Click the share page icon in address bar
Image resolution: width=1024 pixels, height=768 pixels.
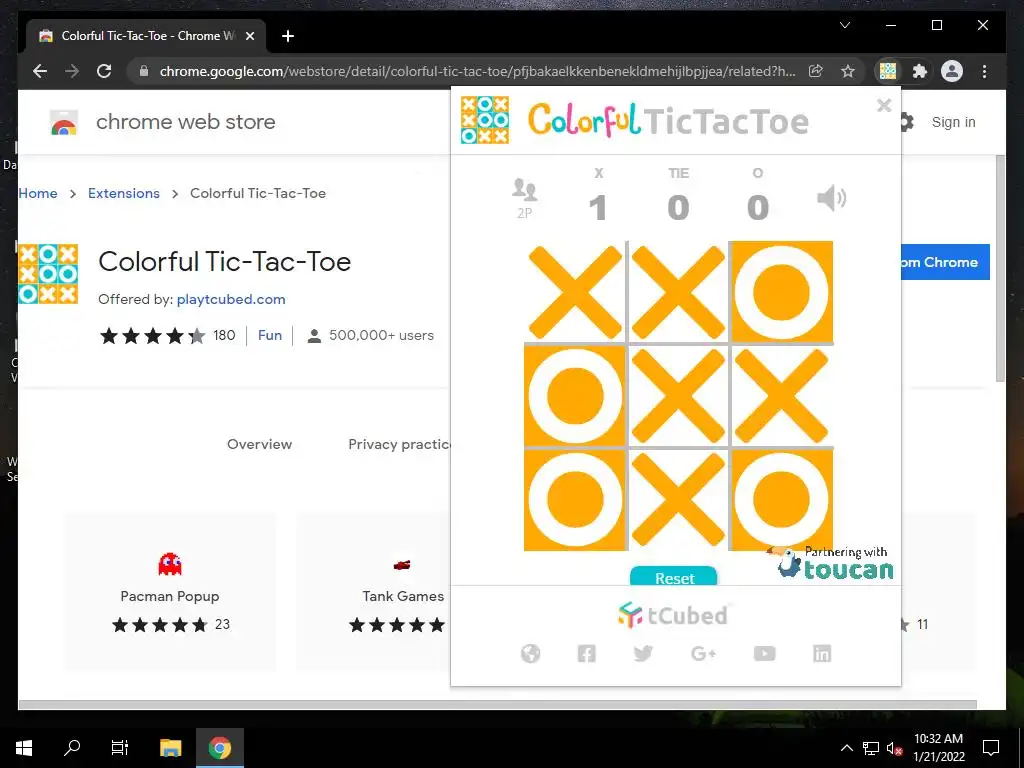click(x=816, y=71)
